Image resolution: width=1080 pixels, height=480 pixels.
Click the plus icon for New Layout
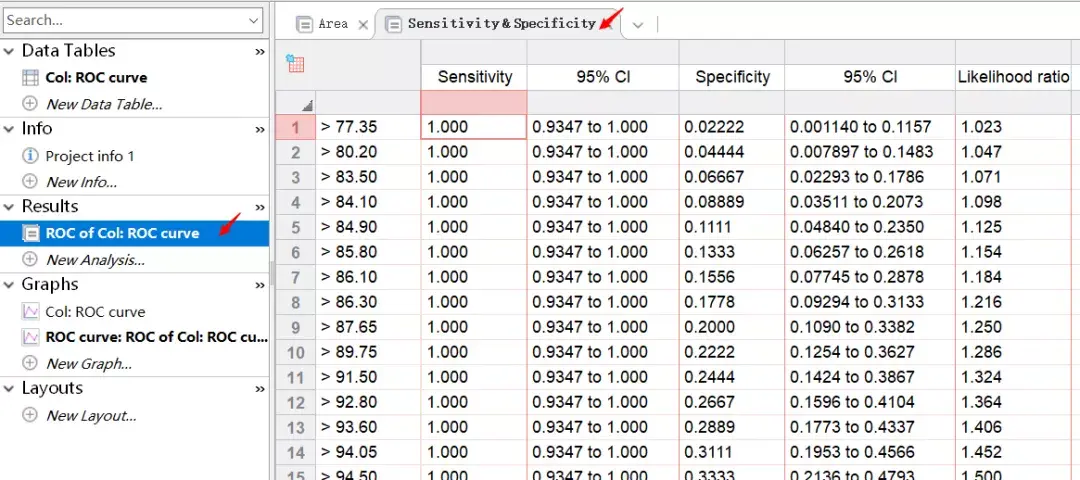click(x=29, y=416)
